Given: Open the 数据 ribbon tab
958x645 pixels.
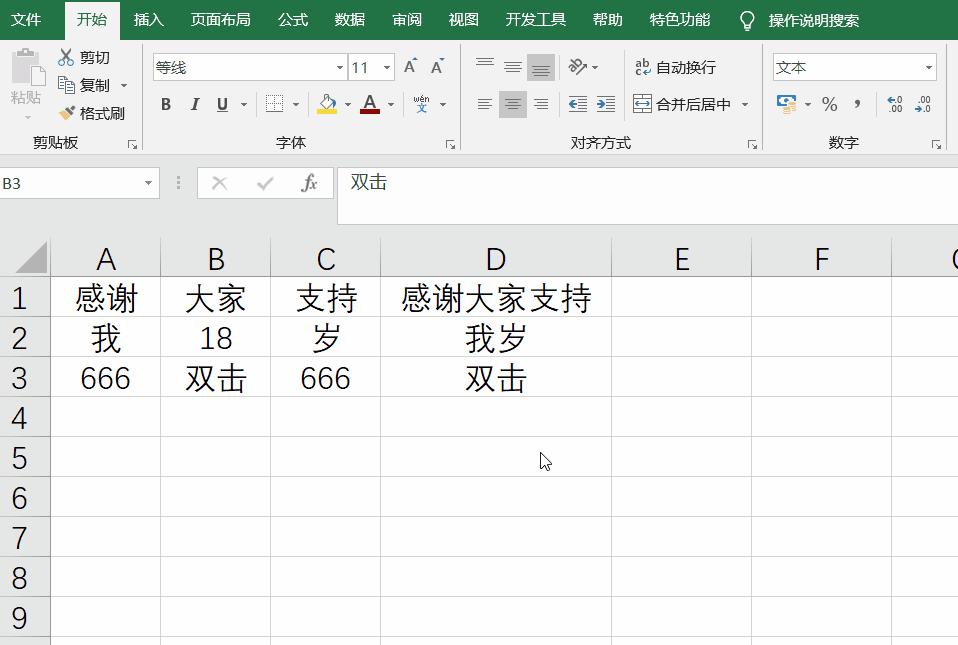Looking at the screenshot, I should (x=349, y=18).
